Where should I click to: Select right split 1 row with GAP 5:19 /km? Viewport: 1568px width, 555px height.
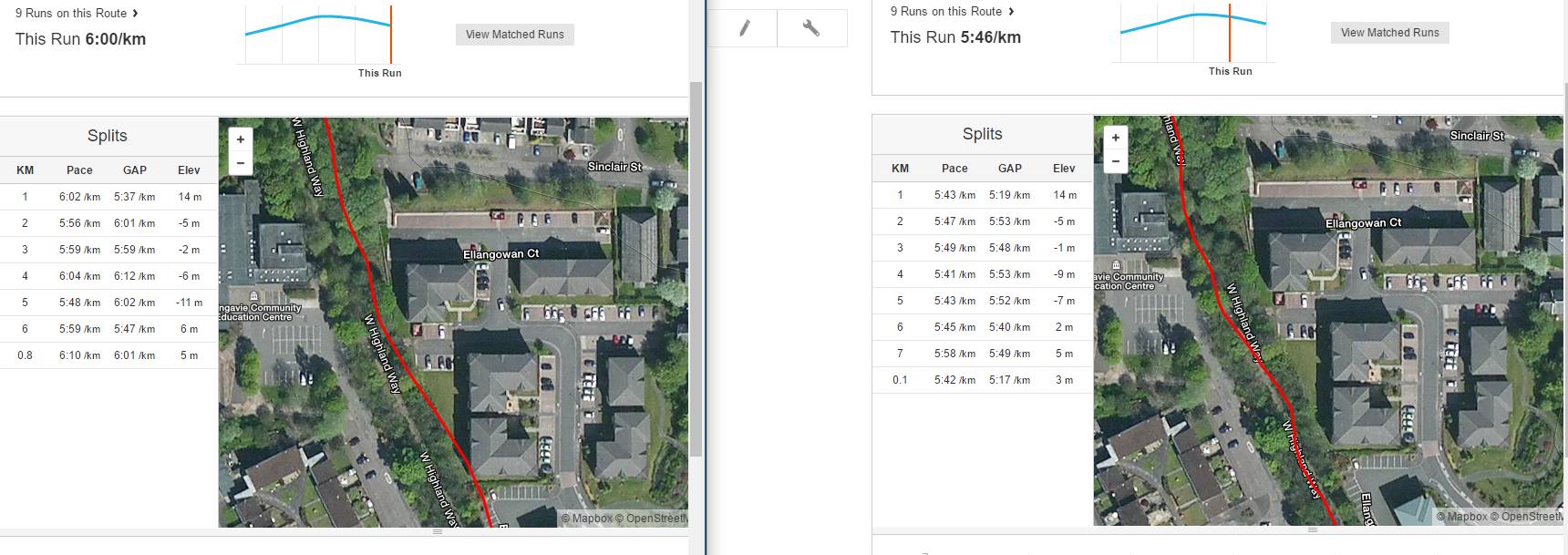point(982,195)
